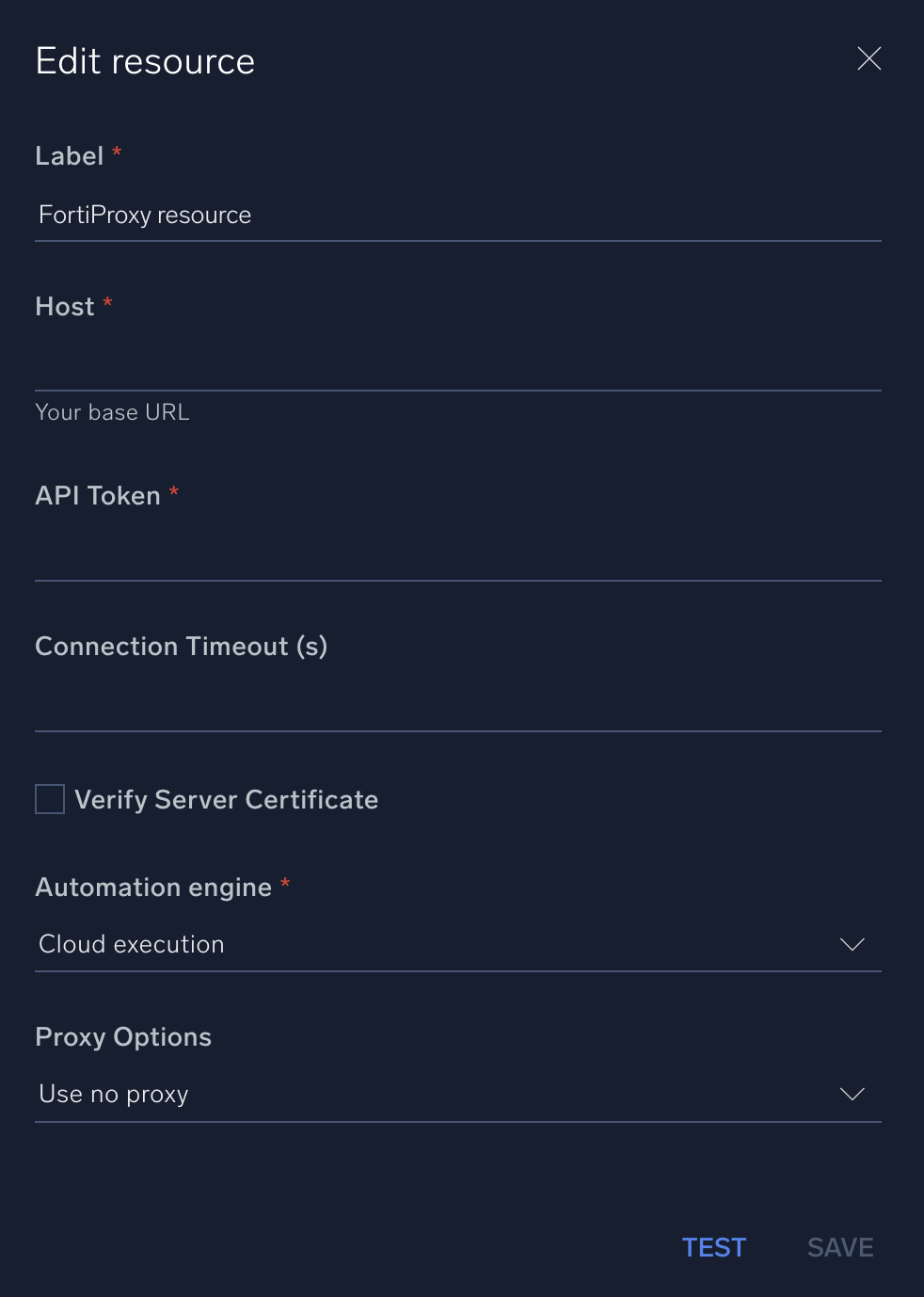Open the Cloud execution selector
Image resolution: width=924 pixels, height=1297 pixels.
458,945
